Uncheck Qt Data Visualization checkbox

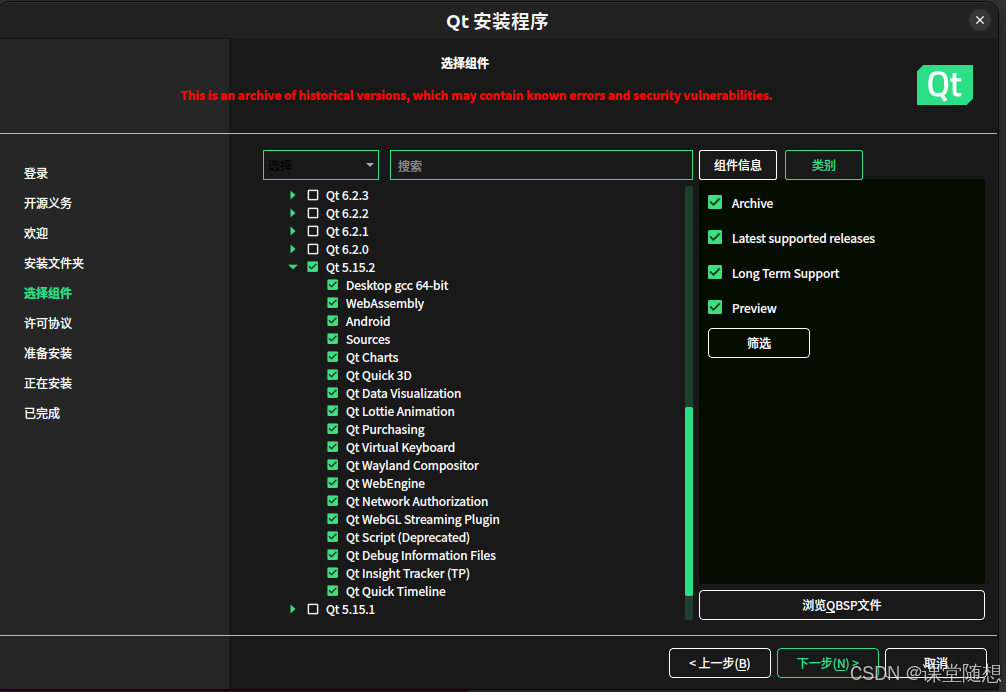(332, 392)
